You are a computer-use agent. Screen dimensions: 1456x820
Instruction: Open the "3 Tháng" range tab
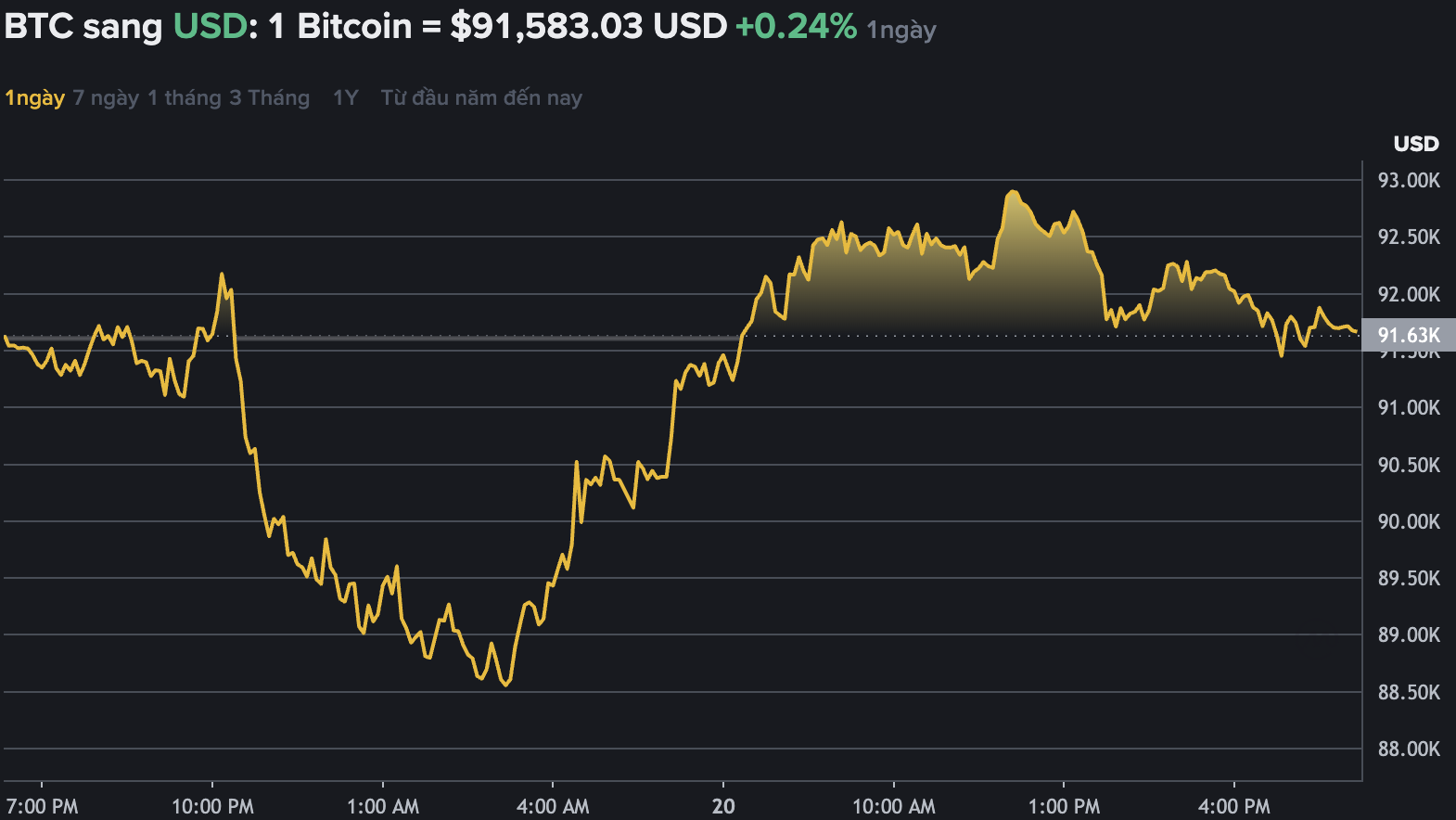(270, 96)
